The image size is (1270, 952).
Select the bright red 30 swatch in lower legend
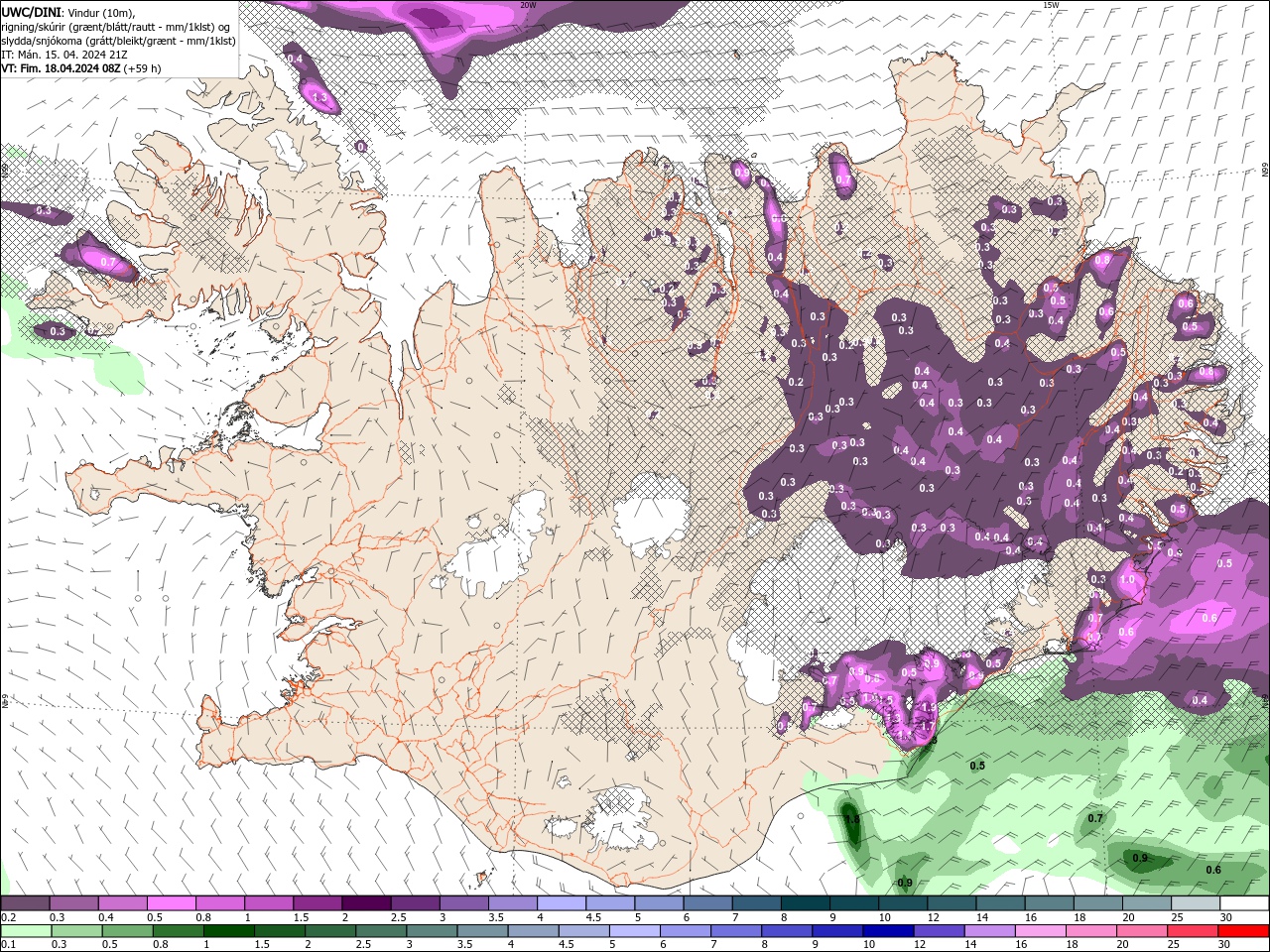pyautogui.click(x=1244, y=931)
